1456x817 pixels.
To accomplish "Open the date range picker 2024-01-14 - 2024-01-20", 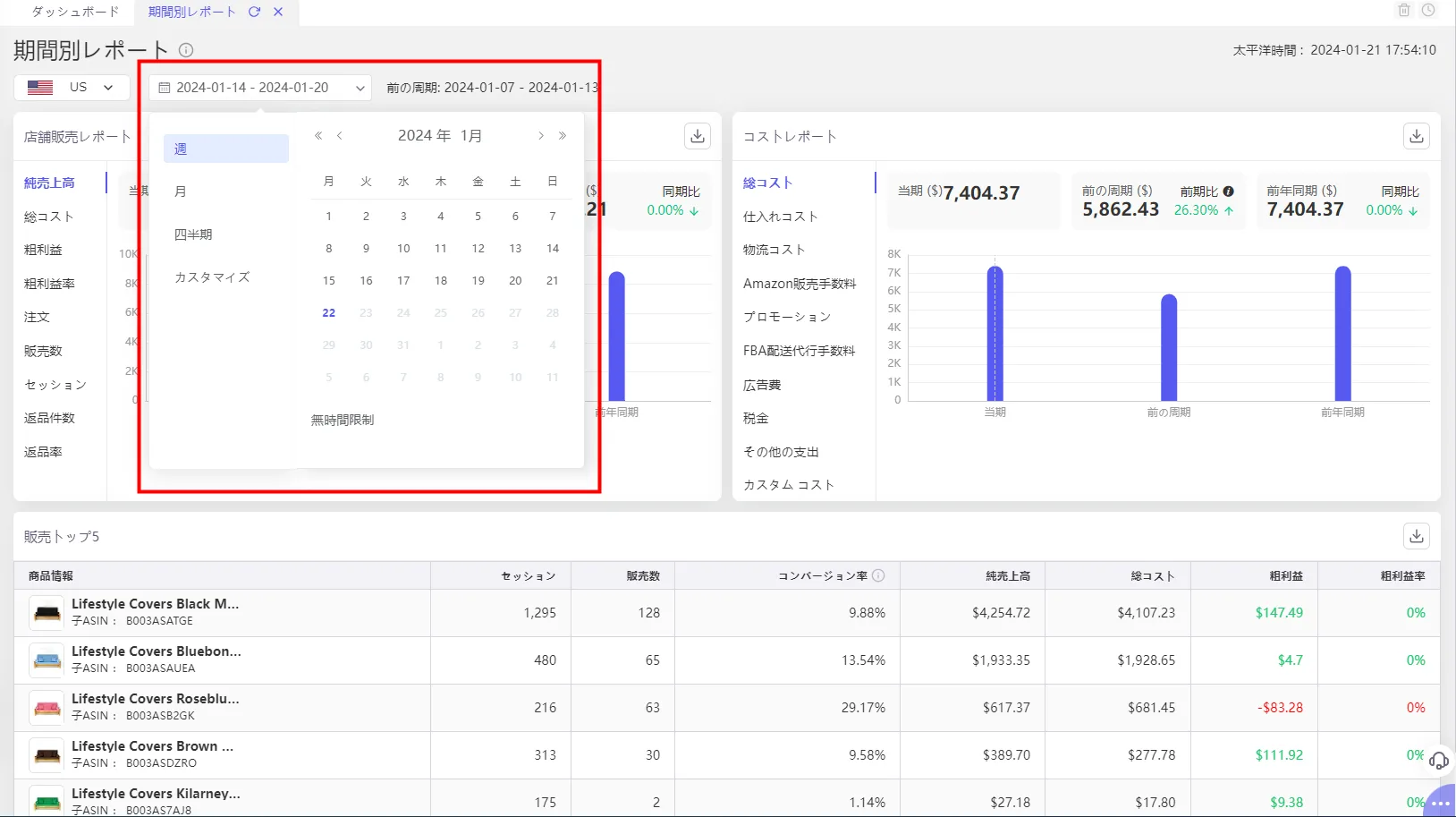I will pos(260,88).
